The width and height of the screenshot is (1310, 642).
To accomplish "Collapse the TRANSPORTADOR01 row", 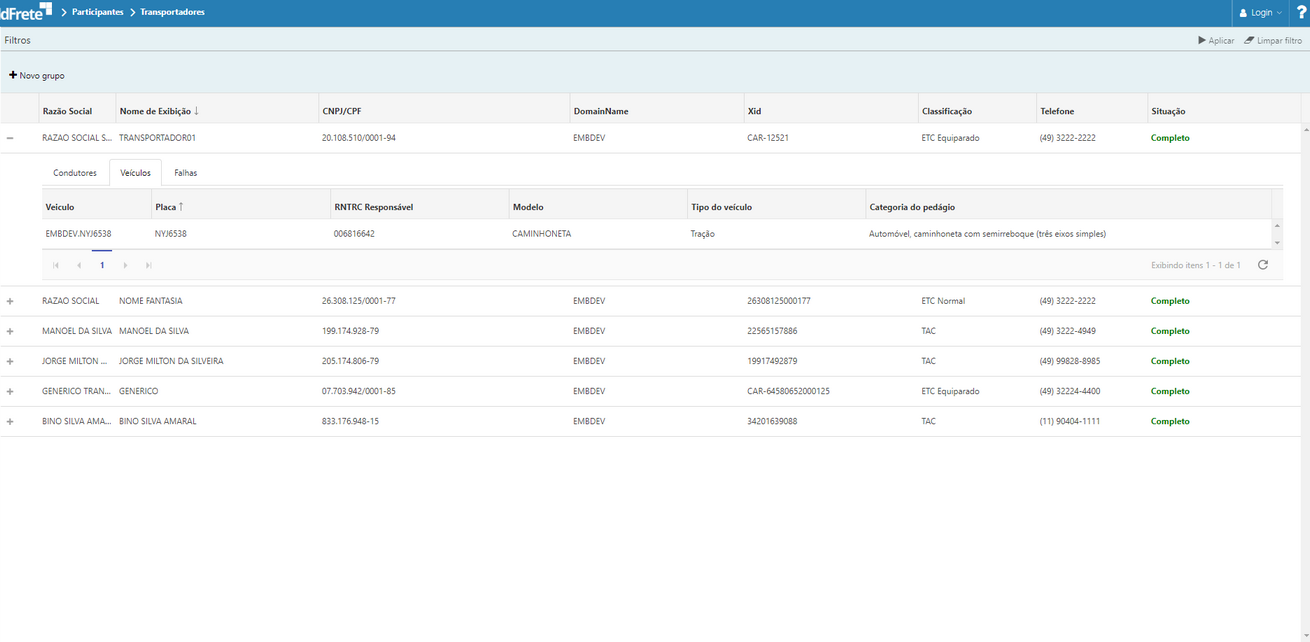I will coord(10,138).
